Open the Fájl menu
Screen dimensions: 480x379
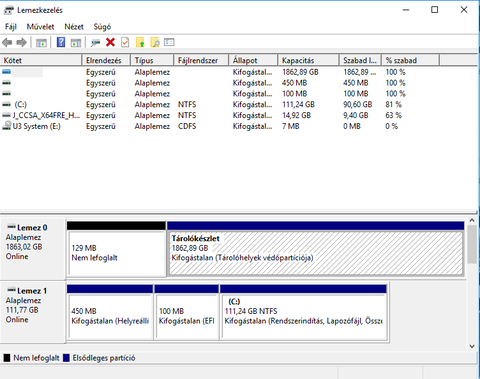(11, 27)
